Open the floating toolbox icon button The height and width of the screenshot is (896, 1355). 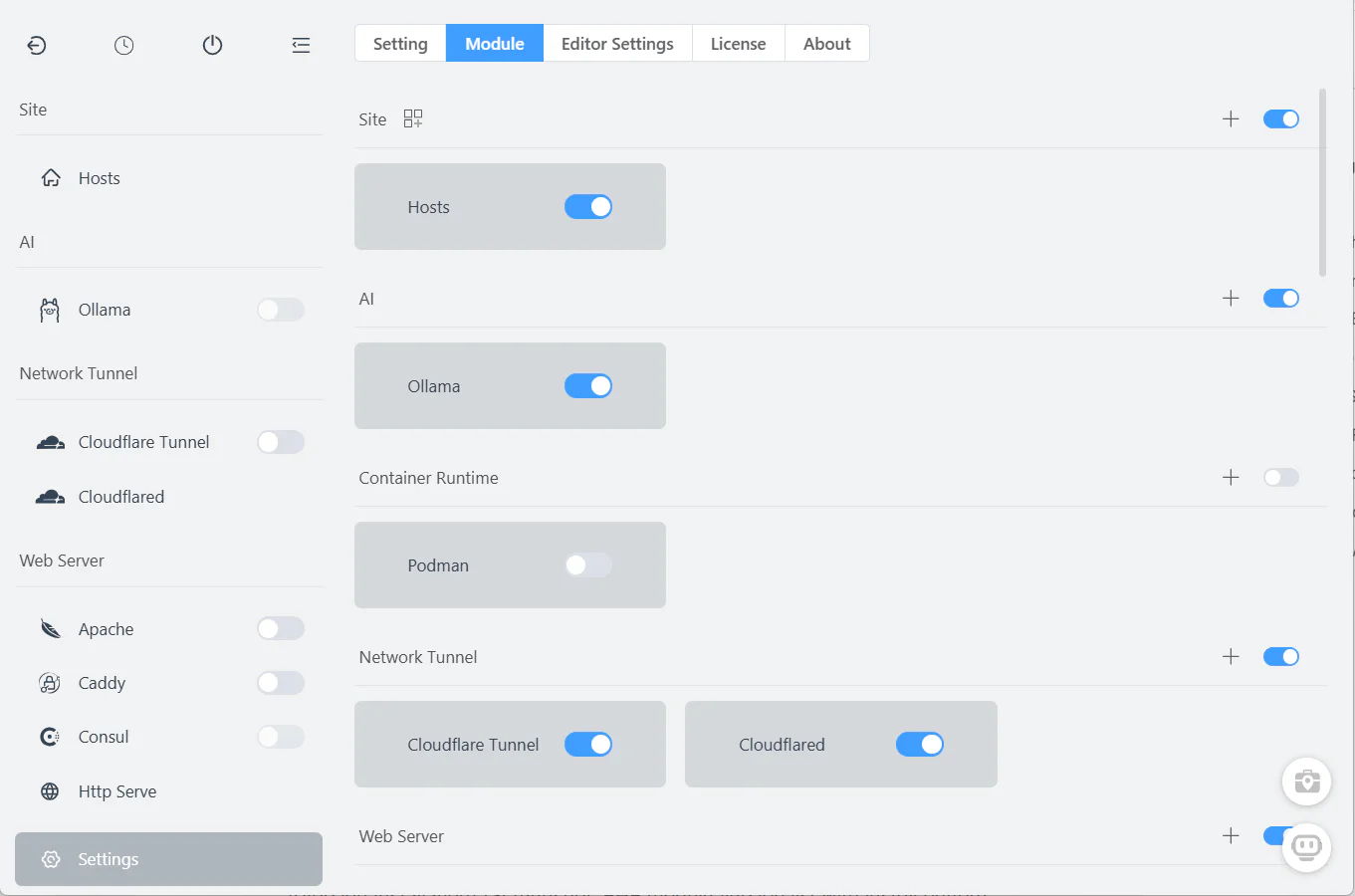(1306, 782)
